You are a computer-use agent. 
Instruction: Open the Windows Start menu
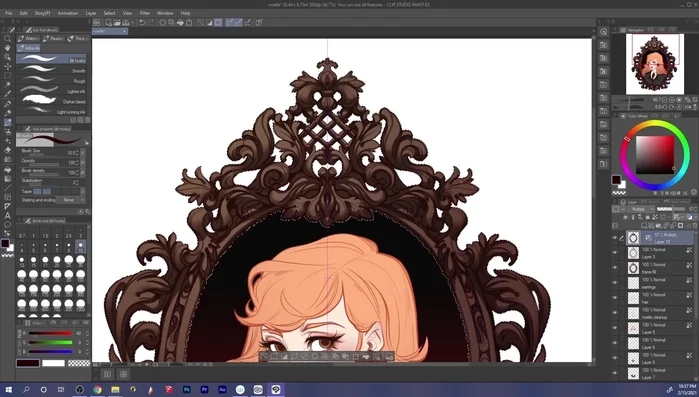coord(8,389)
